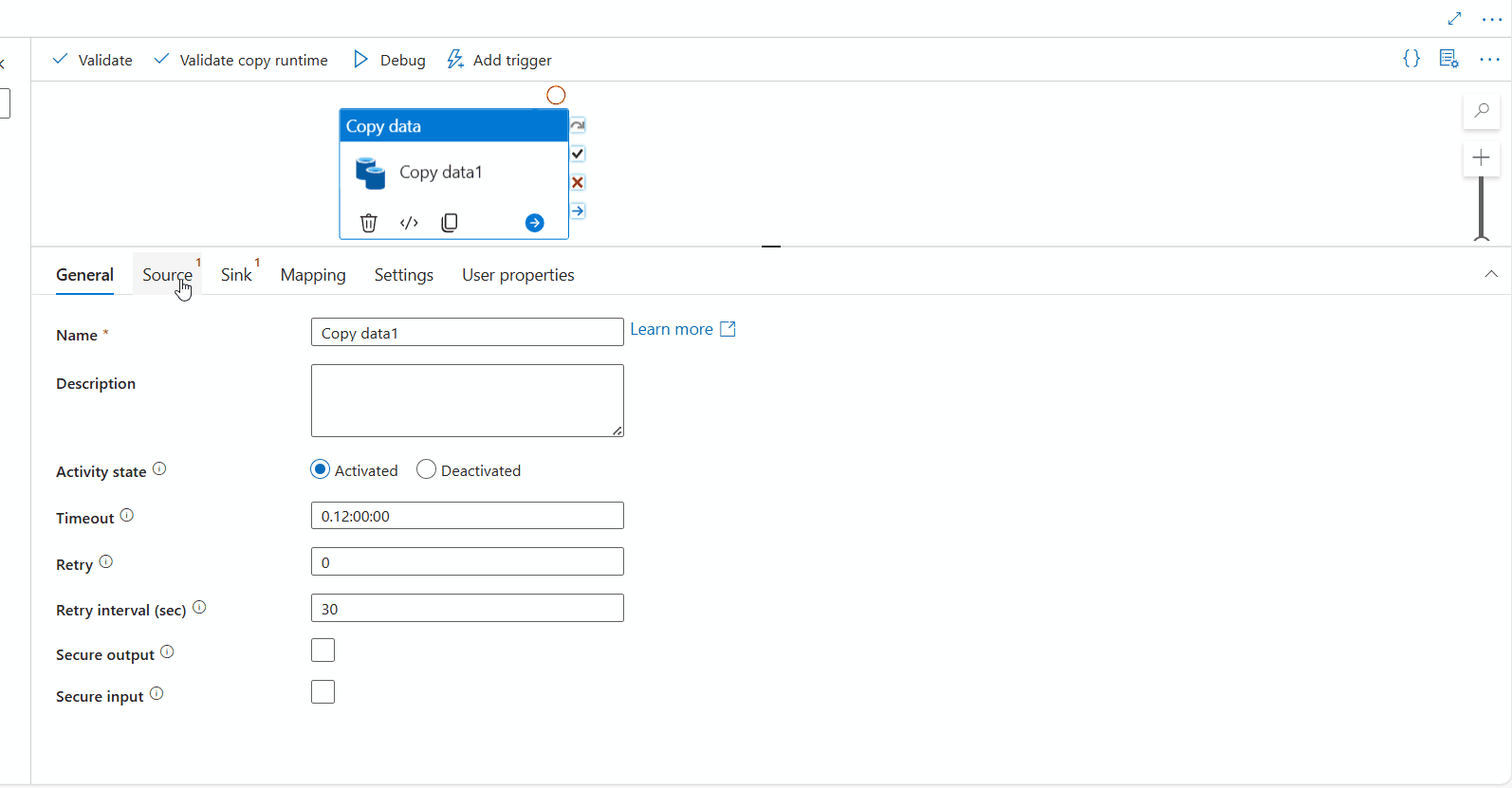Clone the Copy data1 activity

450,223
